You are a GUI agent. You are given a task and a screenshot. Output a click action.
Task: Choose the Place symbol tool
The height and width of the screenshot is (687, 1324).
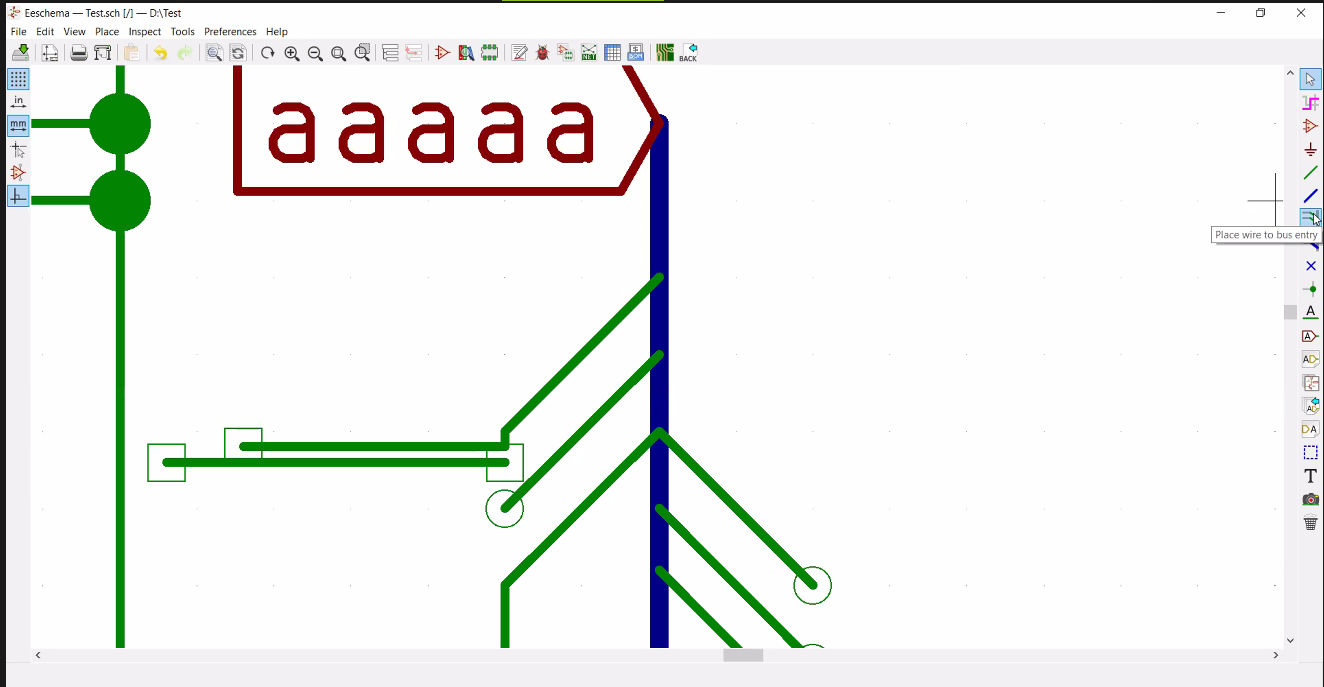[1311, 126]
